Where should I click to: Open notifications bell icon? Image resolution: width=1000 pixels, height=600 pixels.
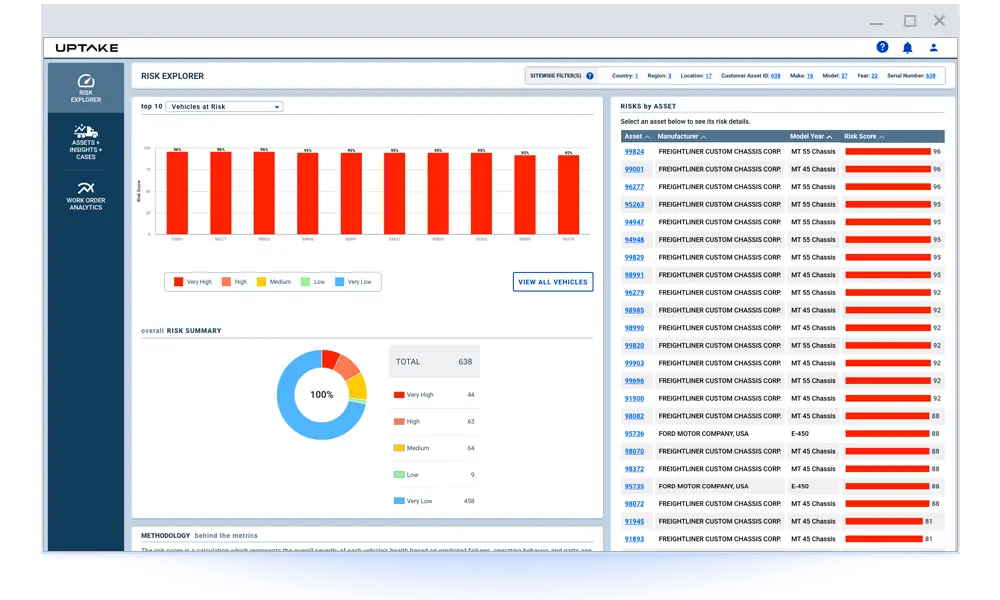click(x=908, y=48)
